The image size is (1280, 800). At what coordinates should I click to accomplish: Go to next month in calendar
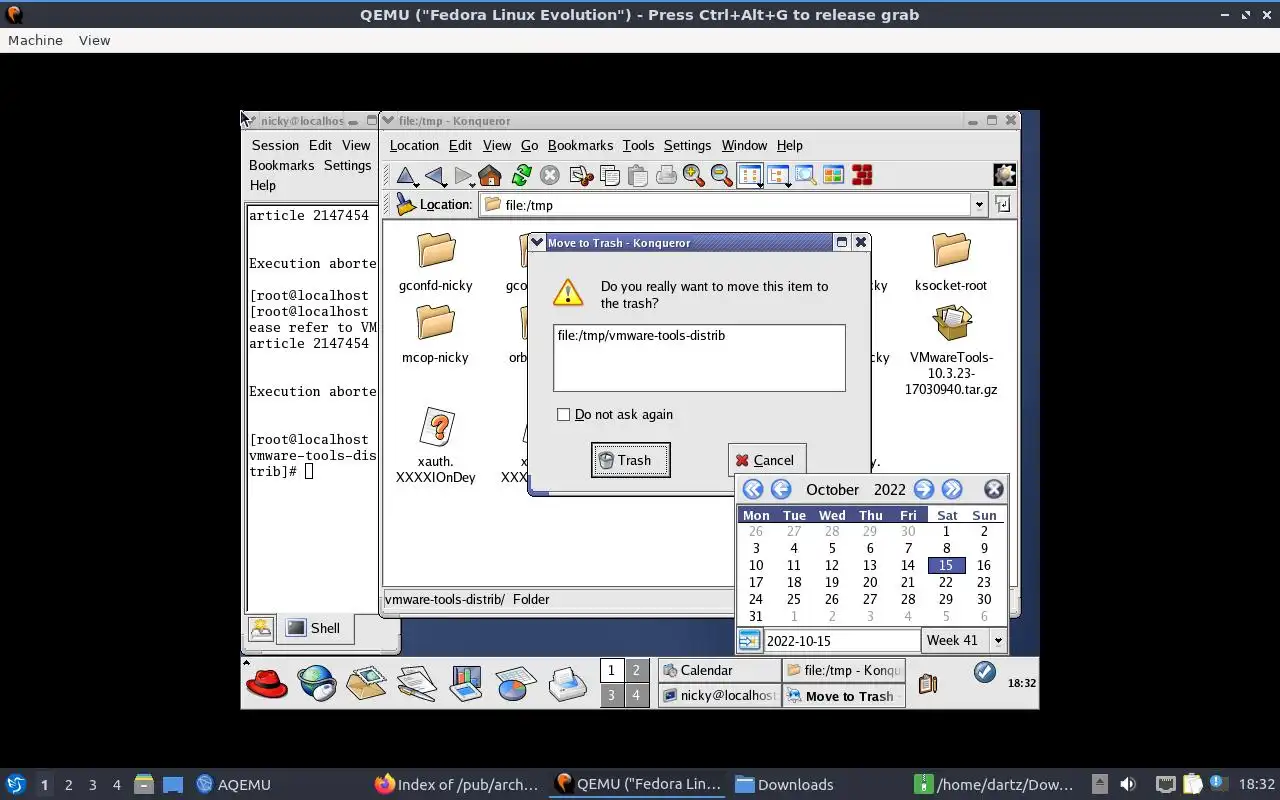coord(923,489)
